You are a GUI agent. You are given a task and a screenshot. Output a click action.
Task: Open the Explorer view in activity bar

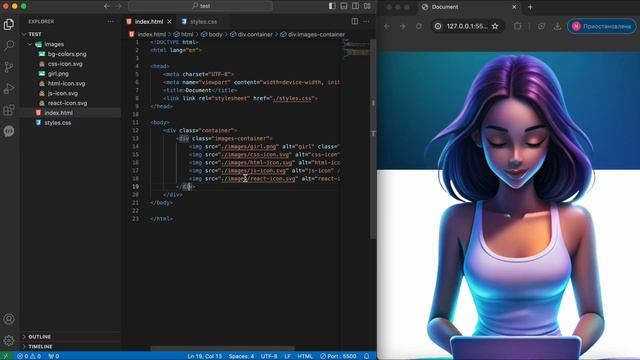click(x=9, y=24)
